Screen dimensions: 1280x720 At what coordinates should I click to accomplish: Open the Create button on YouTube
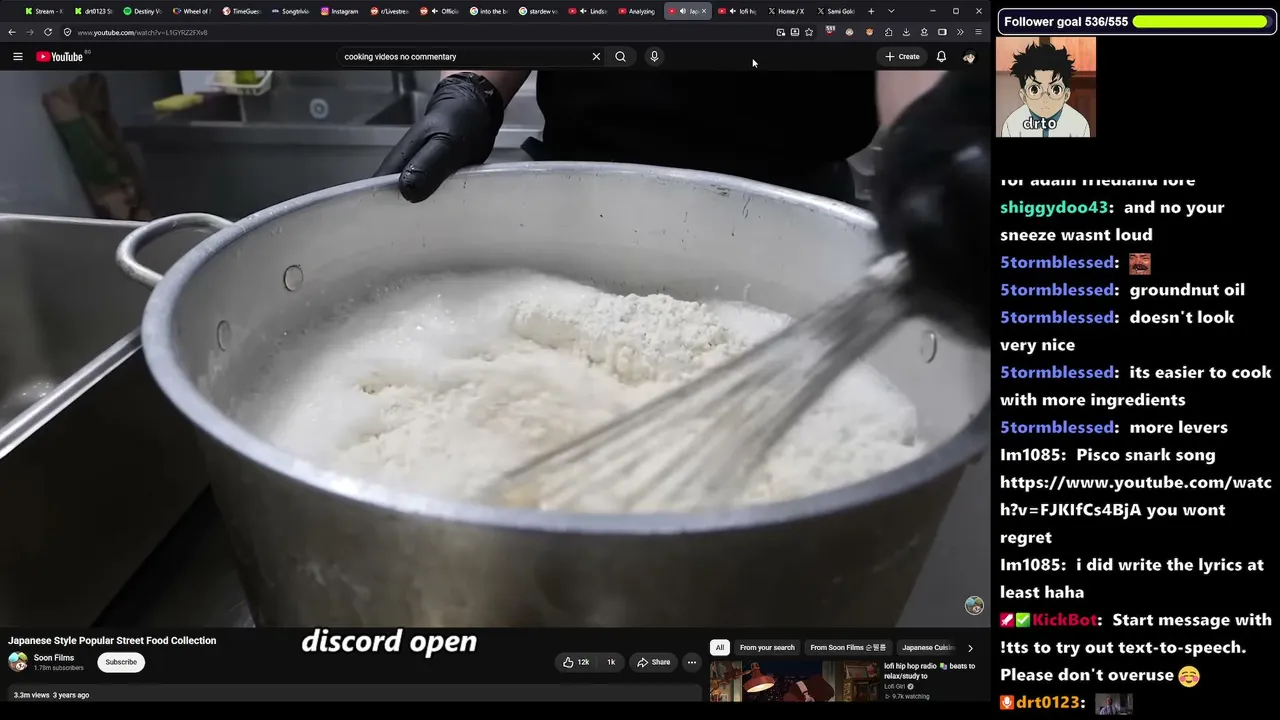click(902, 57)
